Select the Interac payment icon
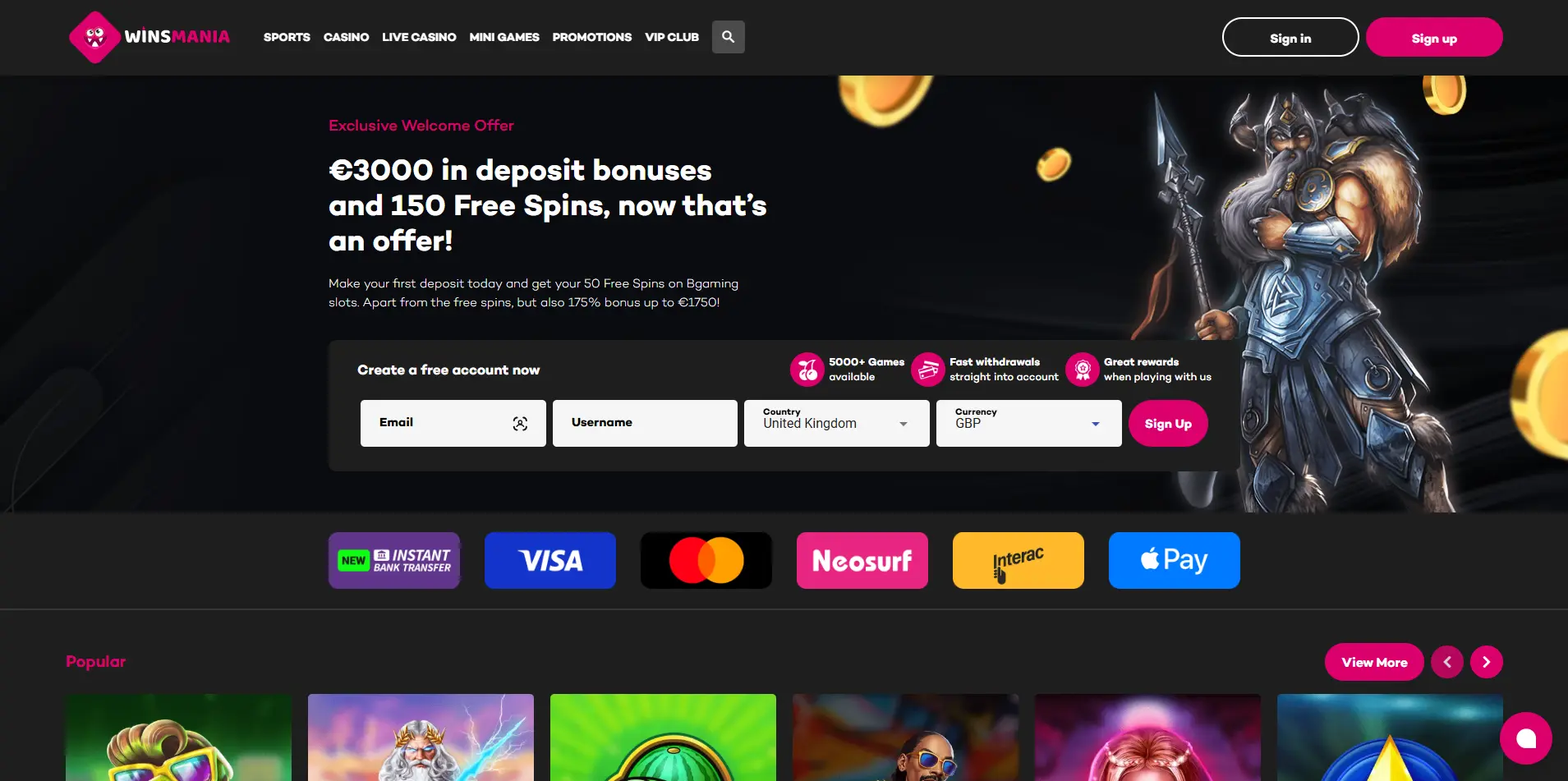 tap(1019, 560)
